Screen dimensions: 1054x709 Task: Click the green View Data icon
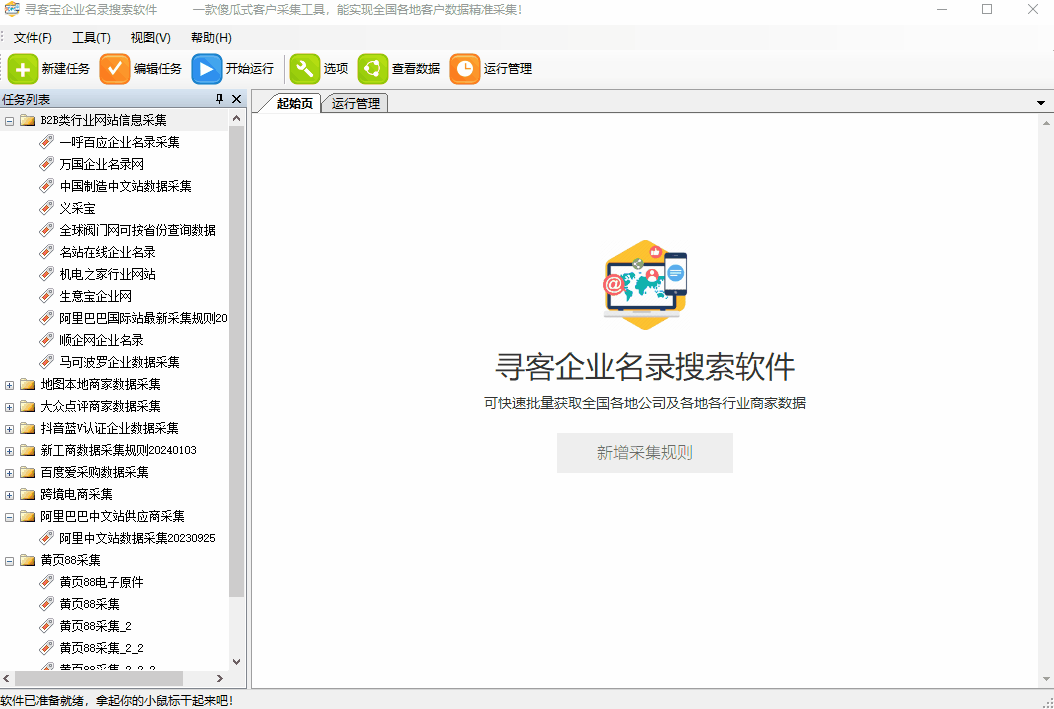tap(373, 69)
